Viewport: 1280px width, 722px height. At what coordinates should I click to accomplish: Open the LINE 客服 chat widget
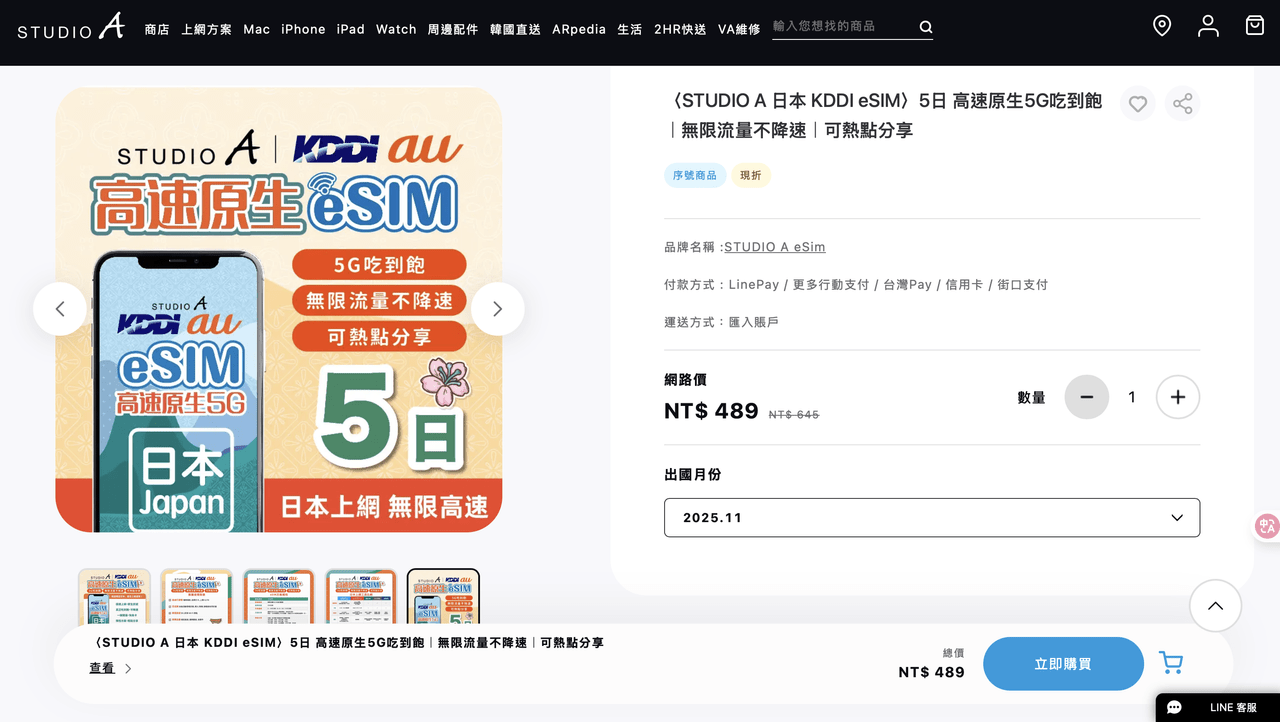pos(1218,707)
